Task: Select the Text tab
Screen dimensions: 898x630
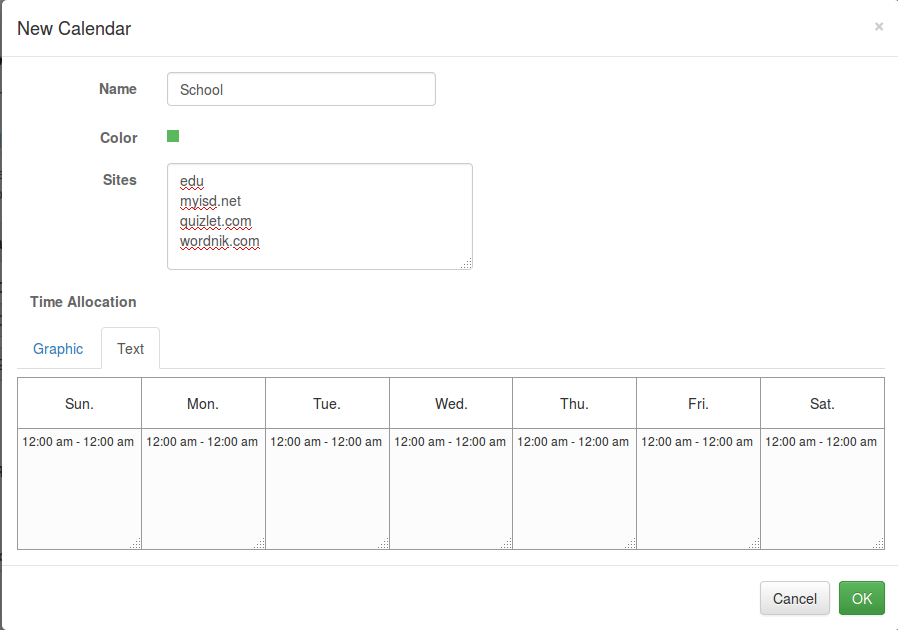Action: [x=130, y=349]
